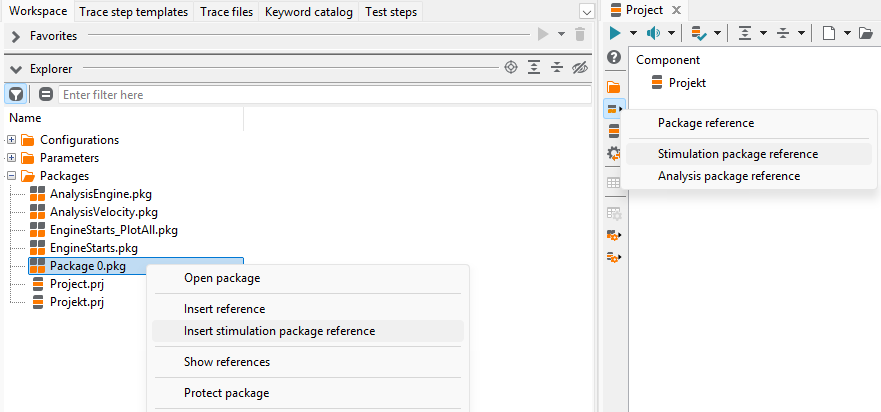Click the expand all icon in Explorer header

pyautogui.click(x=534, y=68)
